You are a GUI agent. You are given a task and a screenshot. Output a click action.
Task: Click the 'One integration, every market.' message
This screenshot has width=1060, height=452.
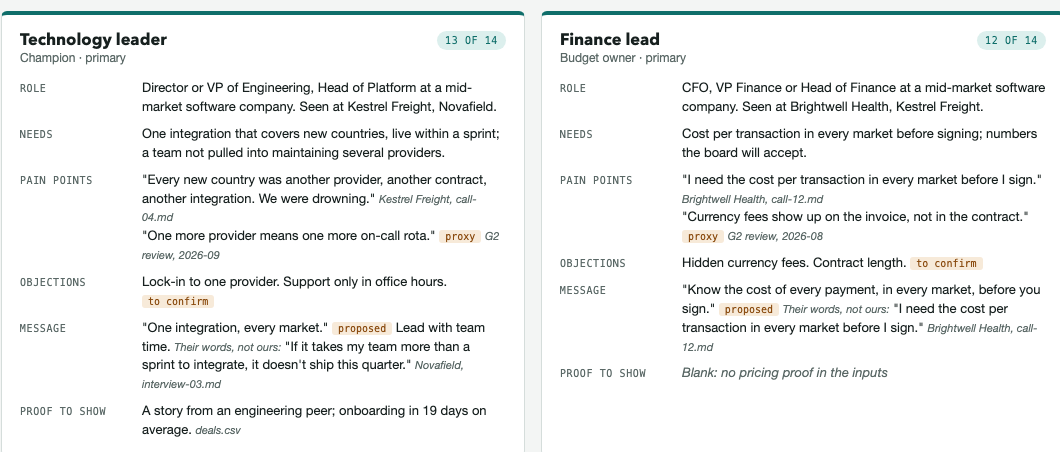point(235,328)
